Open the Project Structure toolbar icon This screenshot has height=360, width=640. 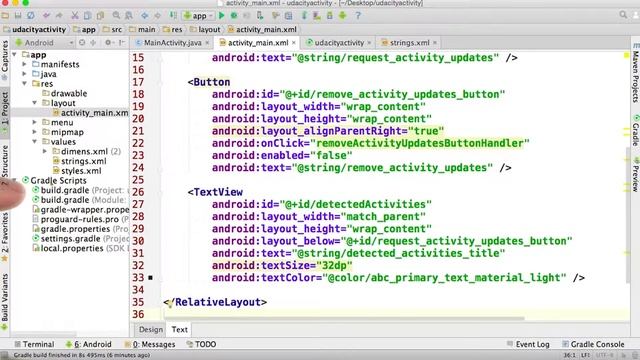(289, 16)
